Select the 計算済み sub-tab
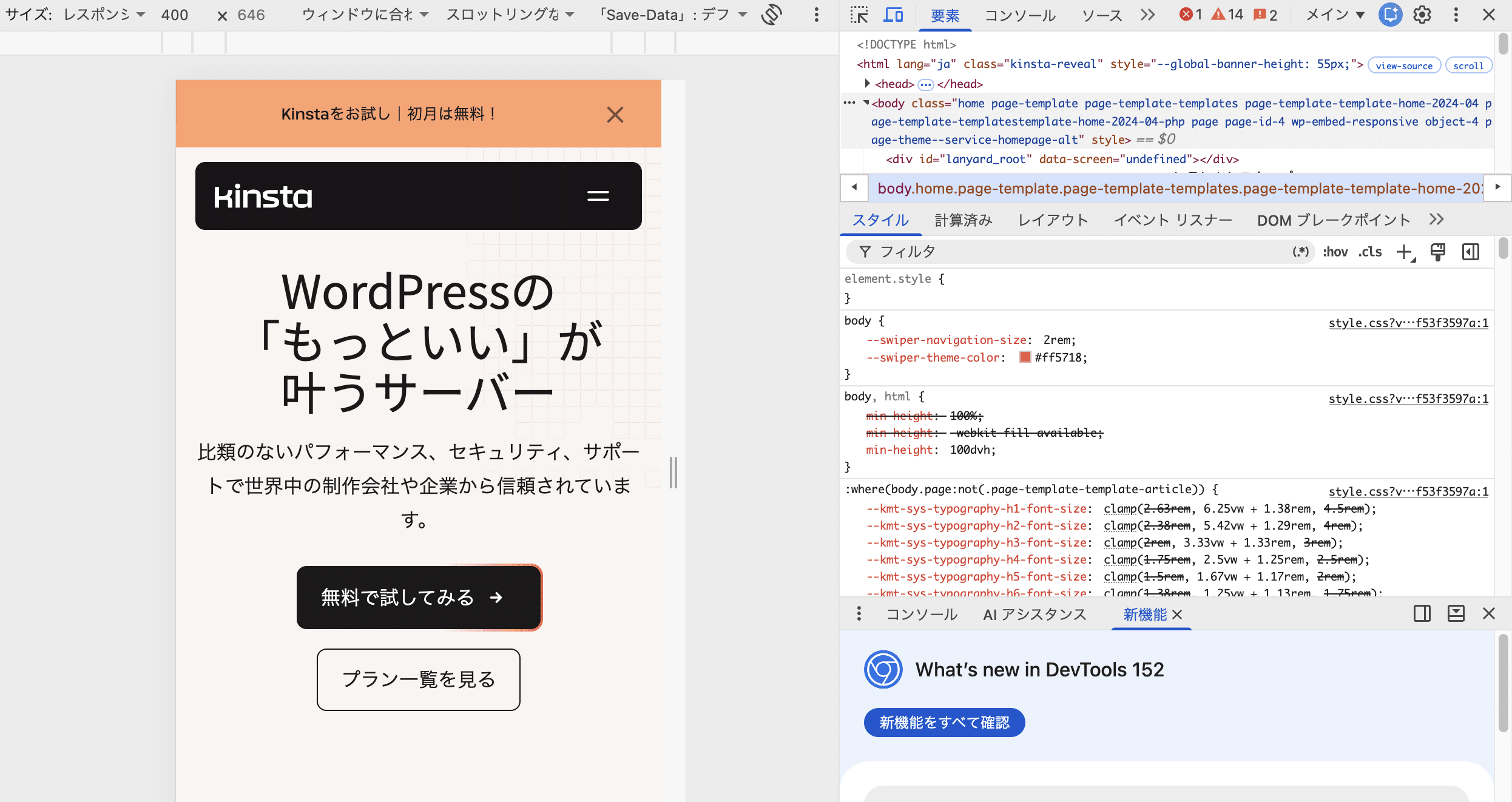 (x=963, y=220)
